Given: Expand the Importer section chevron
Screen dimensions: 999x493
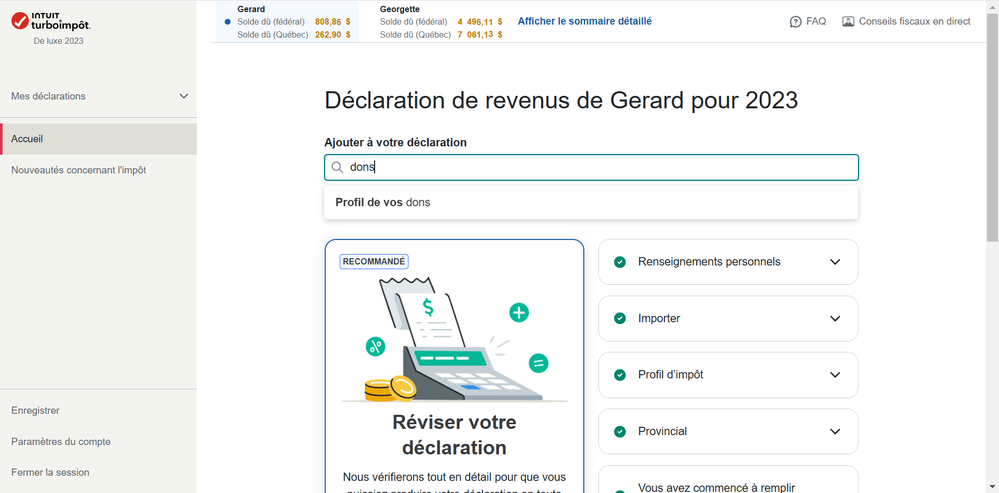Looking at the screenshot, I should 835,319.
